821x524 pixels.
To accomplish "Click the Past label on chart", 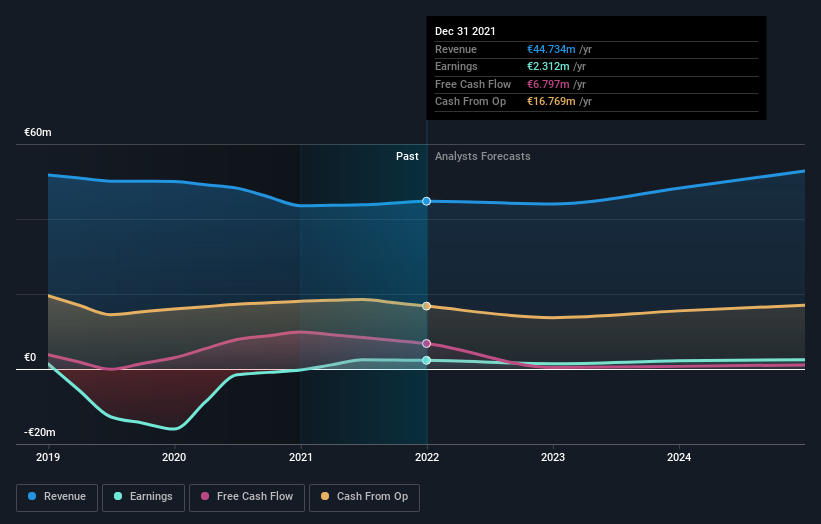I will (407, 157).
